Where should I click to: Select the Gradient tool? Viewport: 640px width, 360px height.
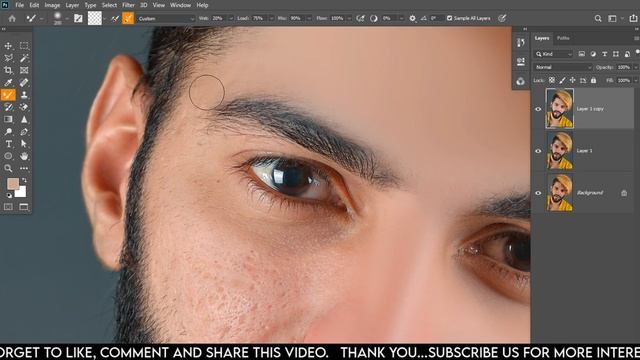8,119
